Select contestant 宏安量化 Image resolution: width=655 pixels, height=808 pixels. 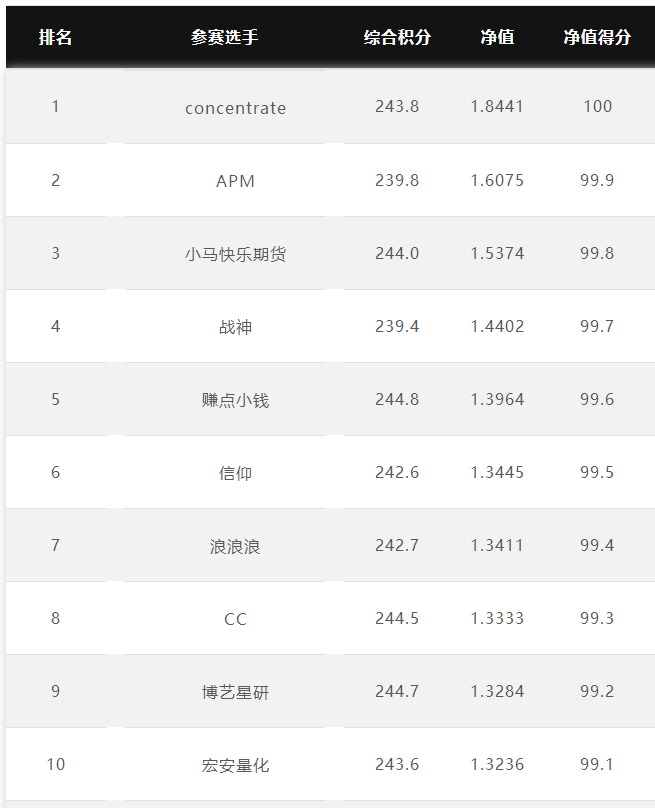coord(236,765)
